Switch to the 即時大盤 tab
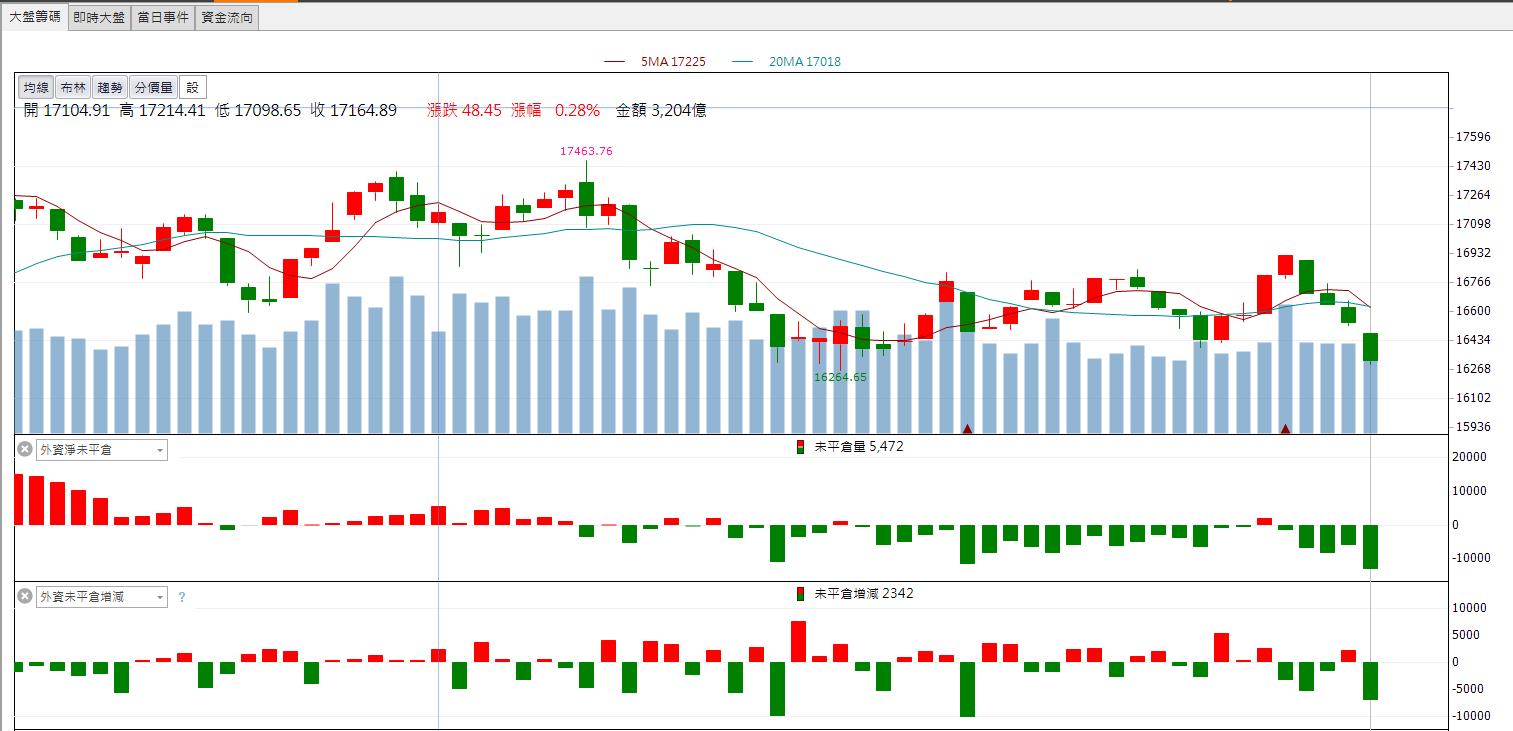 99,17
